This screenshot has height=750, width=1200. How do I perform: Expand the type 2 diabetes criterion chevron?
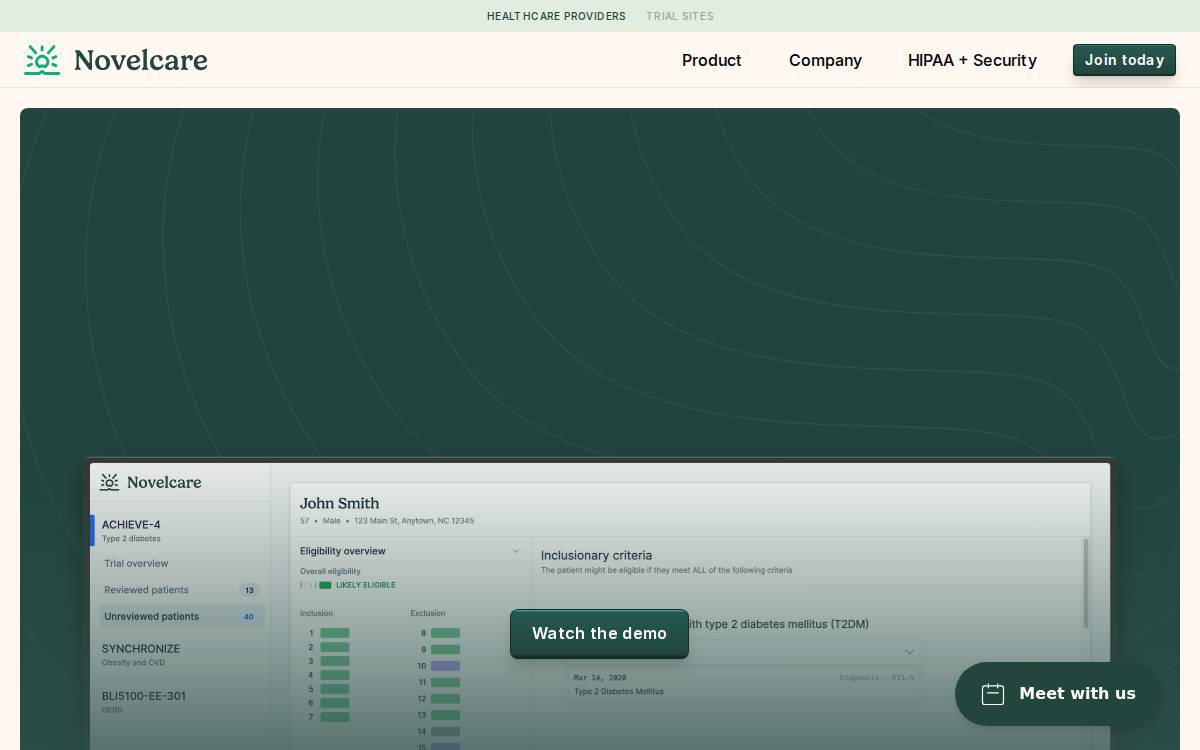pyautogui.click(x=909, y=652)
